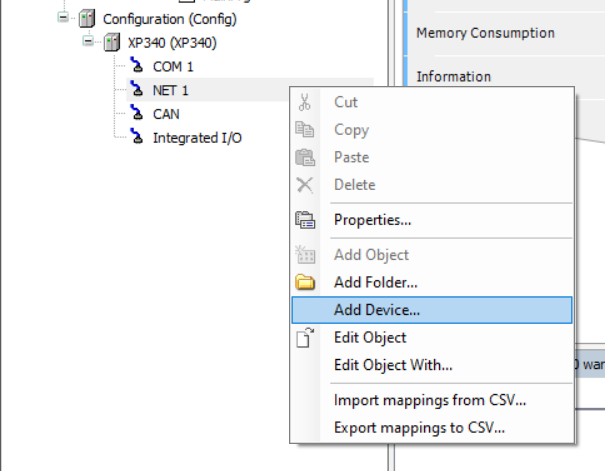Click Export mappings to CSV

point(419,428)
